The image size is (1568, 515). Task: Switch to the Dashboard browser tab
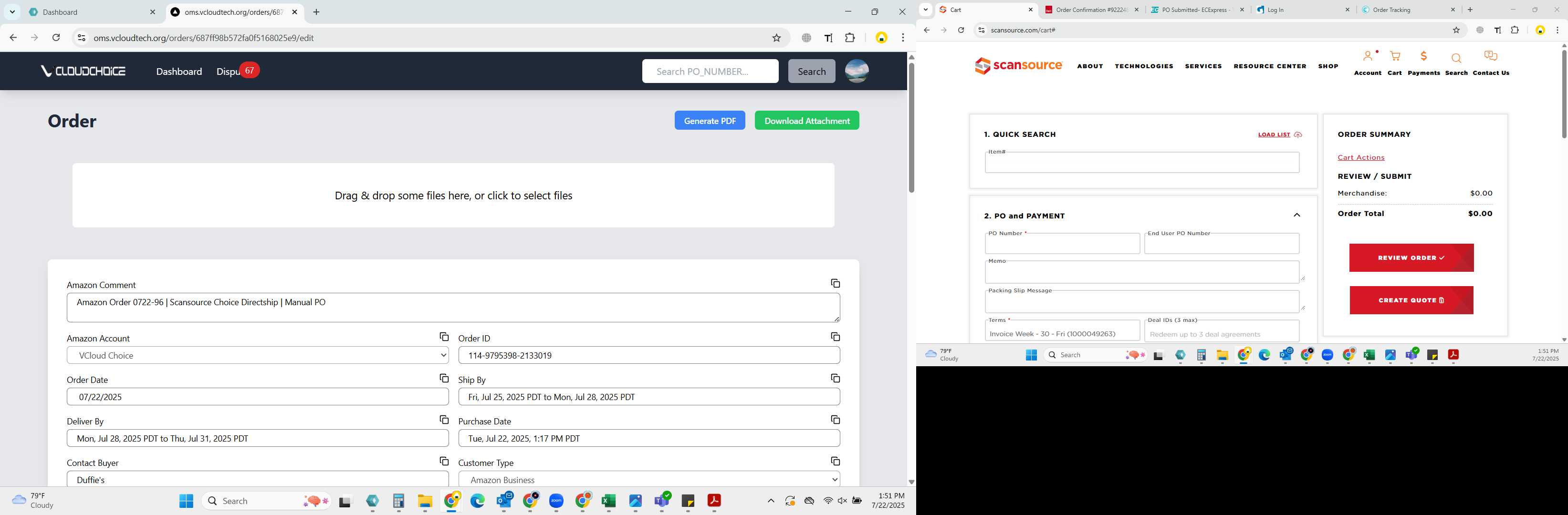[x=93, y=12]
